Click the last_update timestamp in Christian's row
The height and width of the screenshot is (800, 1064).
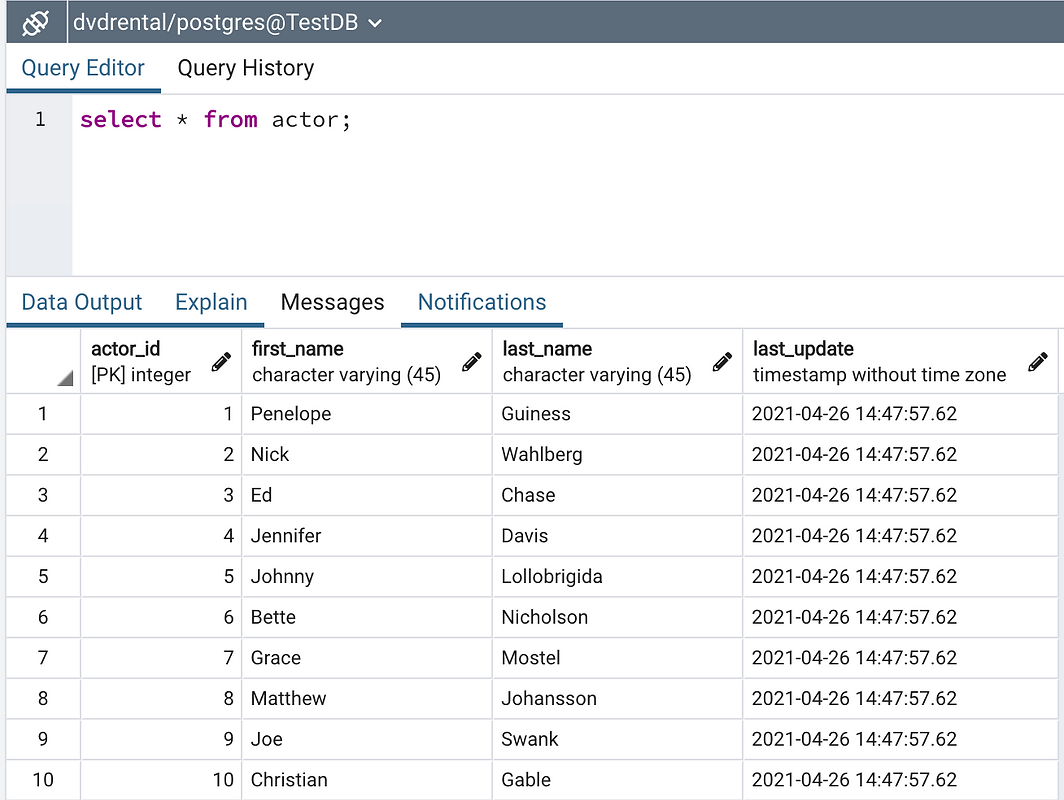coord(900,780)
